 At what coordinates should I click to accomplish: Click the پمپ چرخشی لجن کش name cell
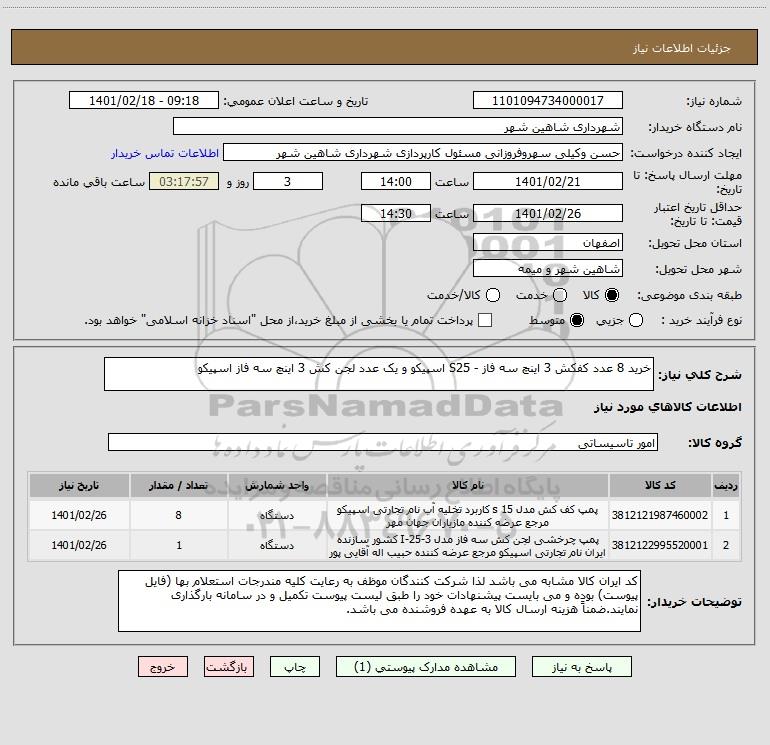coord(468,545)
